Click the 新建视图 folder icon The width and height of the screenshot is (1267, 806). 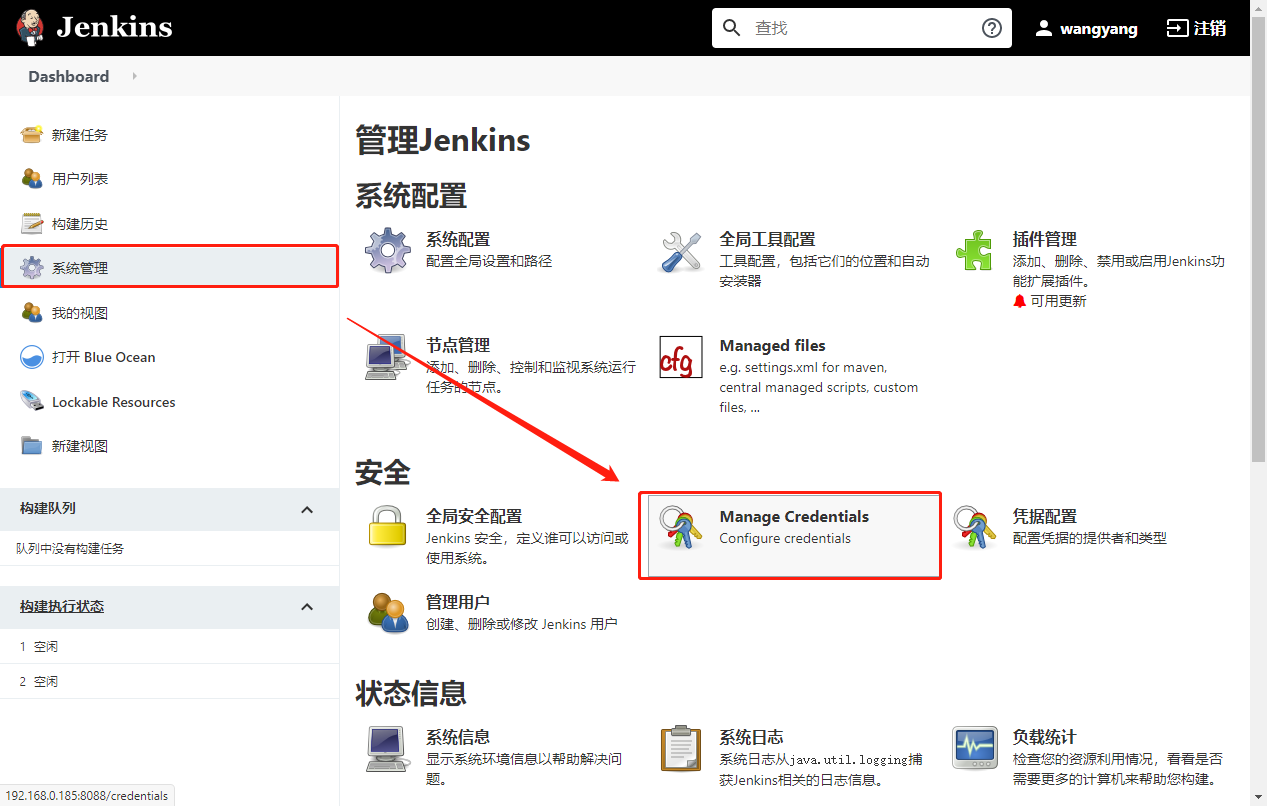point(32,446)
